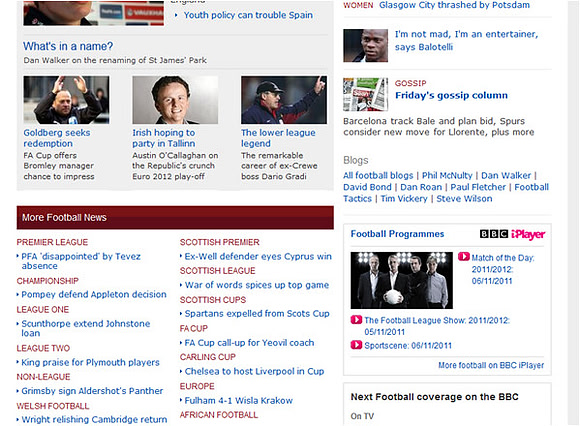Screen dimensions: 580x426
Task: Open The lower league legend article
Action: click(279, 138)
